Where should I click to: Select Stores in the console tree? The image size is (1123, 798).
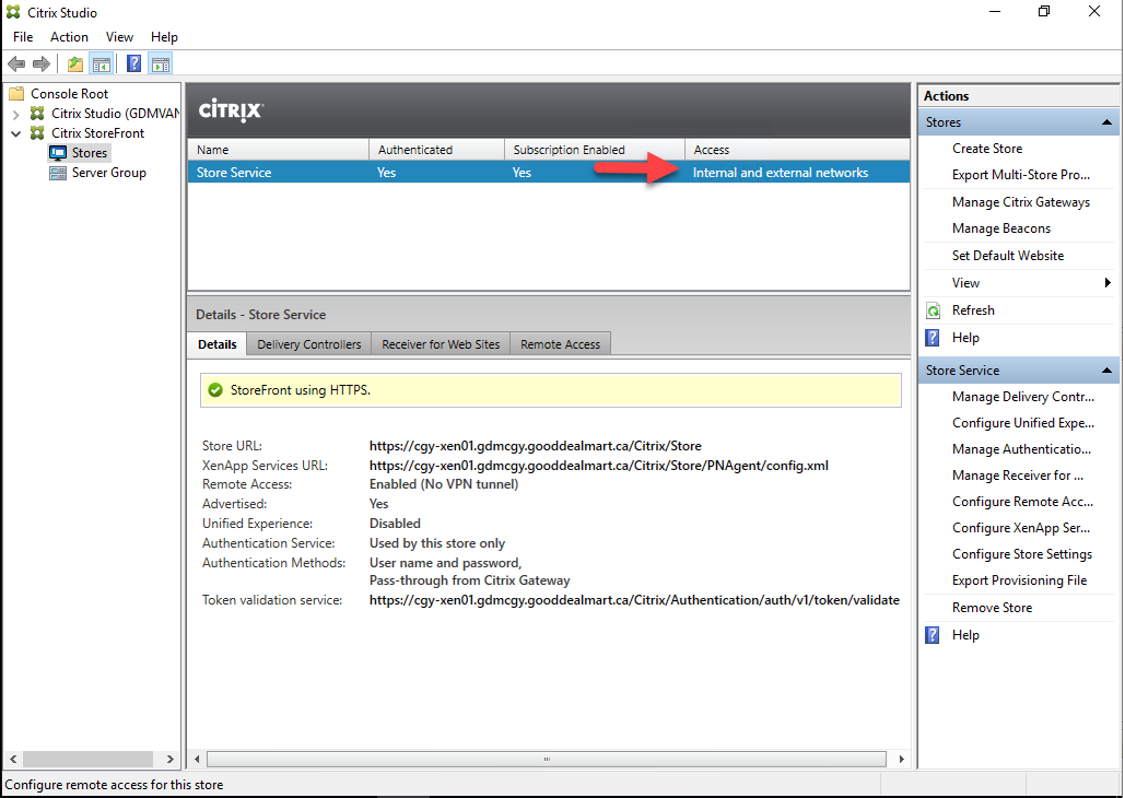click(x=89, y=153)
